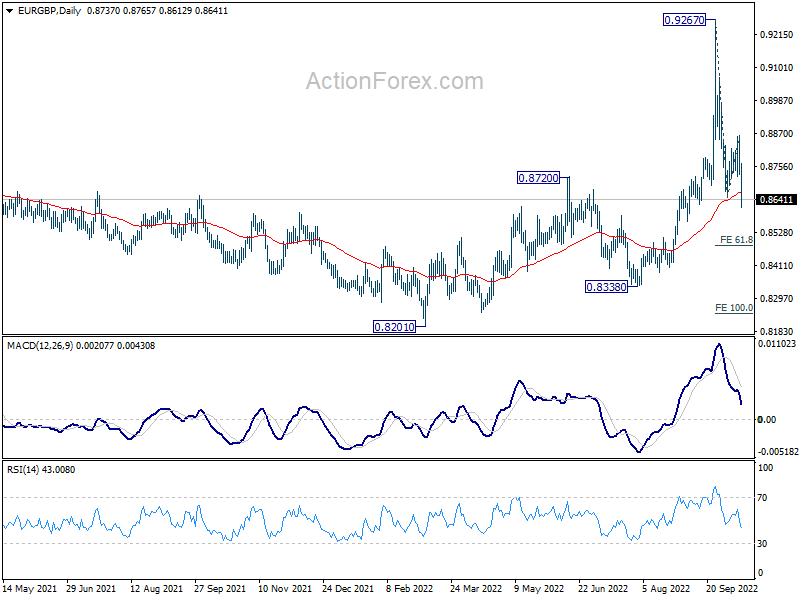800x600 pixels.
Task: Click the ActionForex.com watermark
Action: [394, 81]
